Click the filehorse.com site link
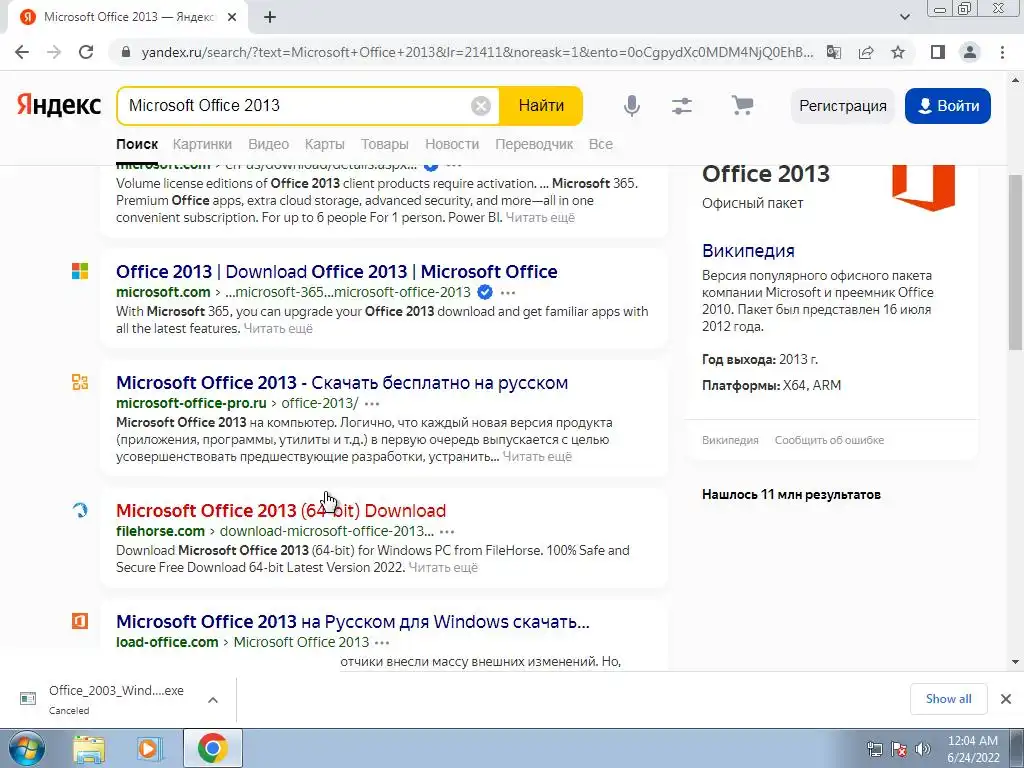Screen dimensions: 1024x768 tap(161, 531)
